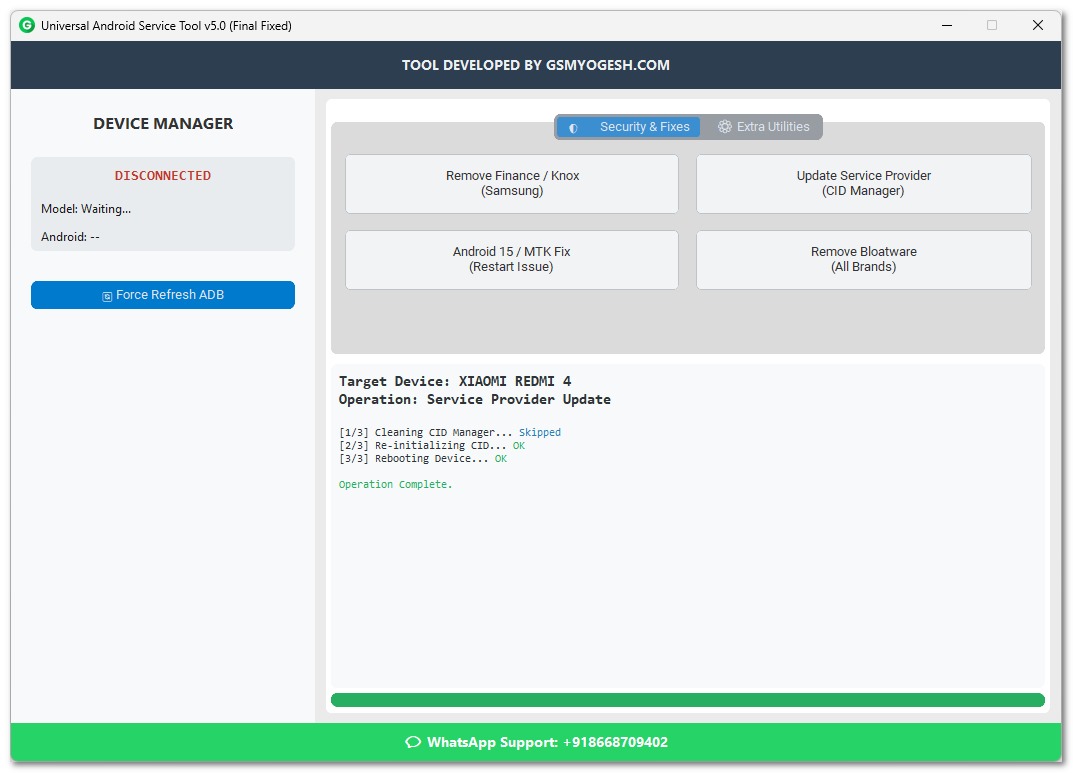
Task: Click the Target Device line in log
Action: 455,381
